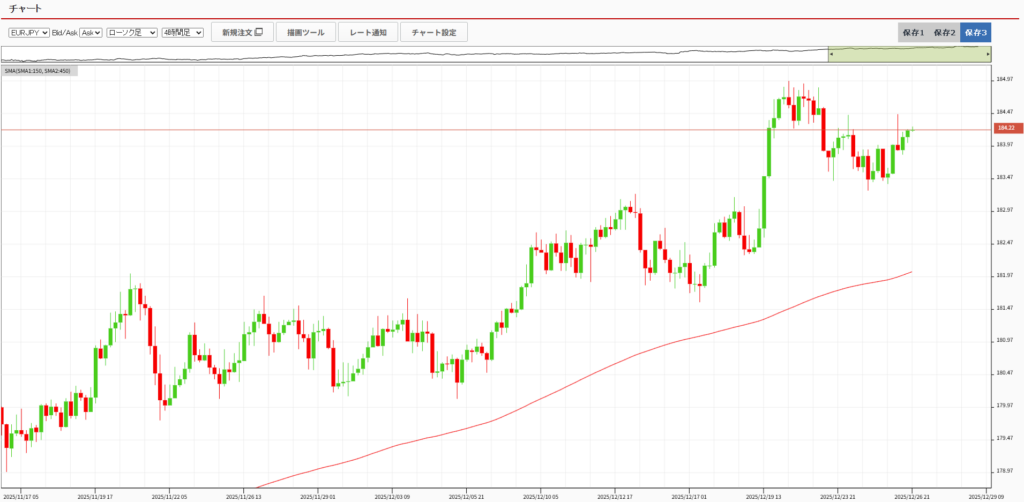Open the Ask price type dropdown
Screen dimensions: 1024x502
pos(91,32)
